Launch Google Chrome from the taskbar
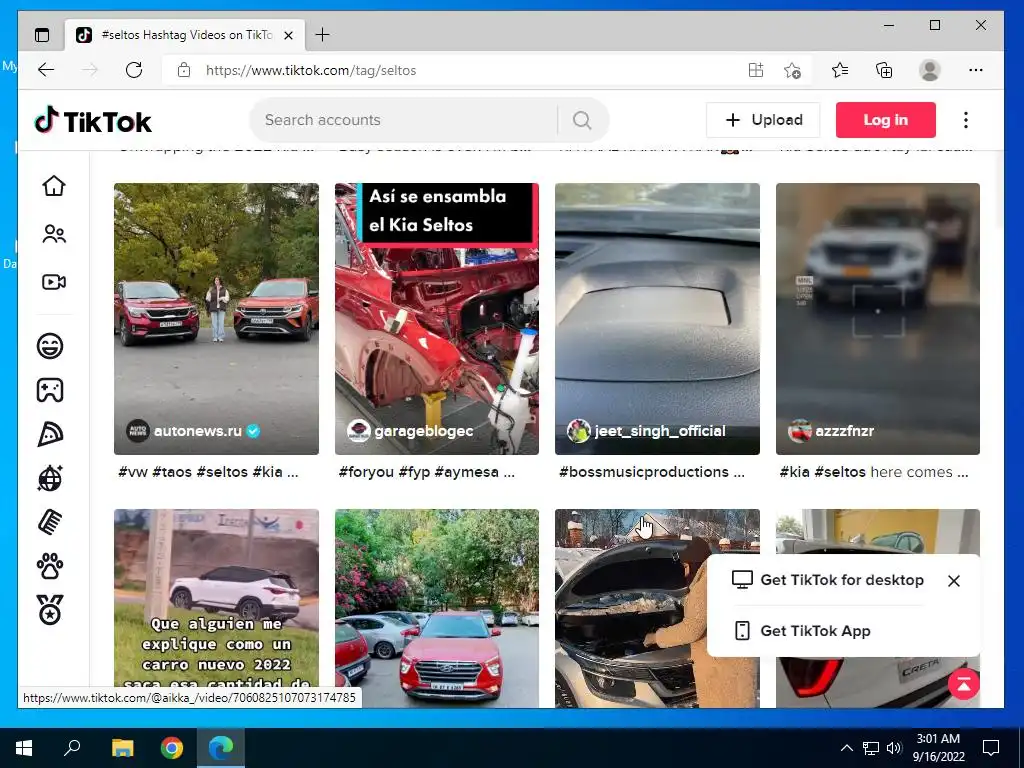 click(x=172, y=748)
